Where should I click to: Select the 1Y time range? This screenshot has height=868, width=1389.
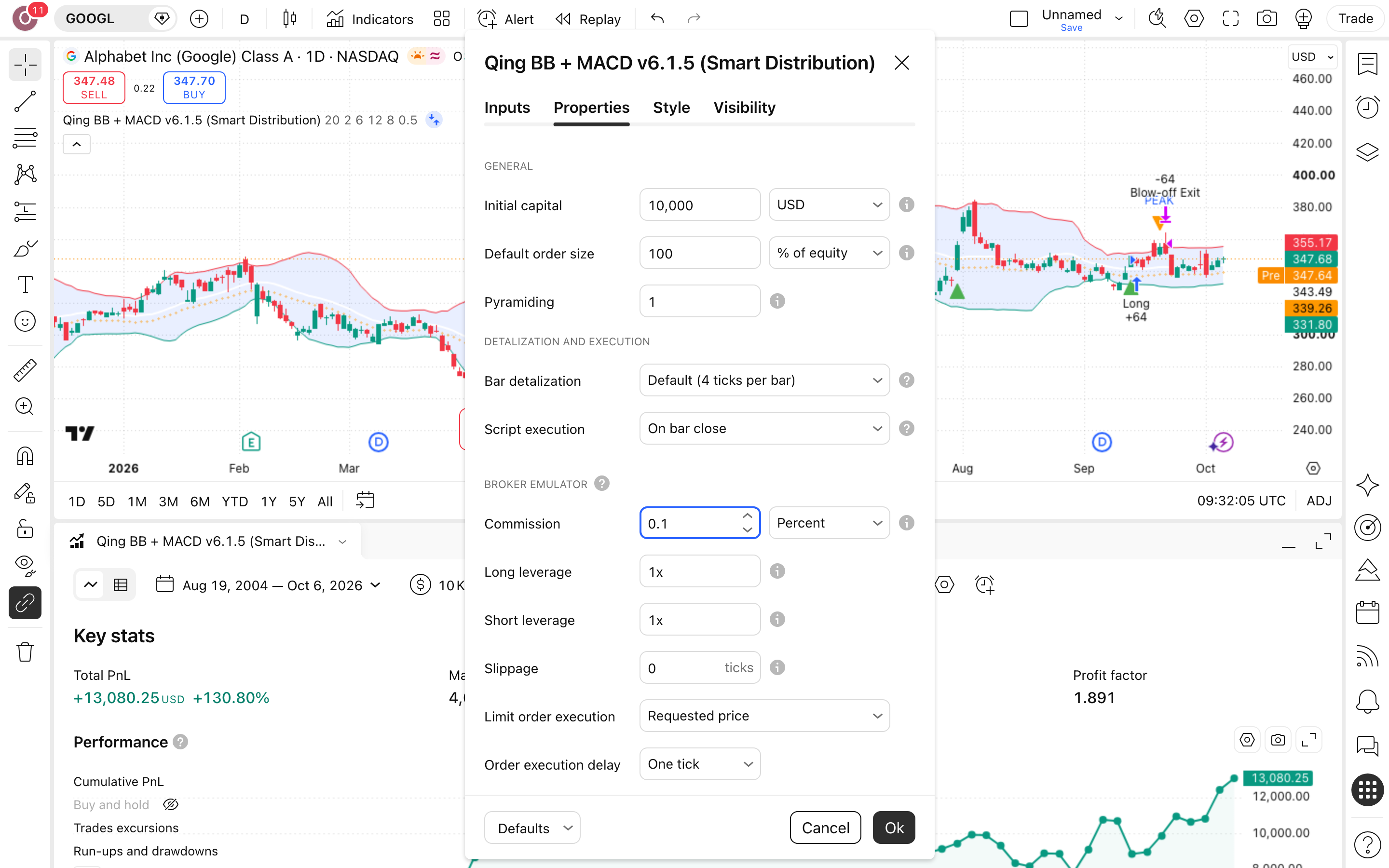(x=268, y=501)
